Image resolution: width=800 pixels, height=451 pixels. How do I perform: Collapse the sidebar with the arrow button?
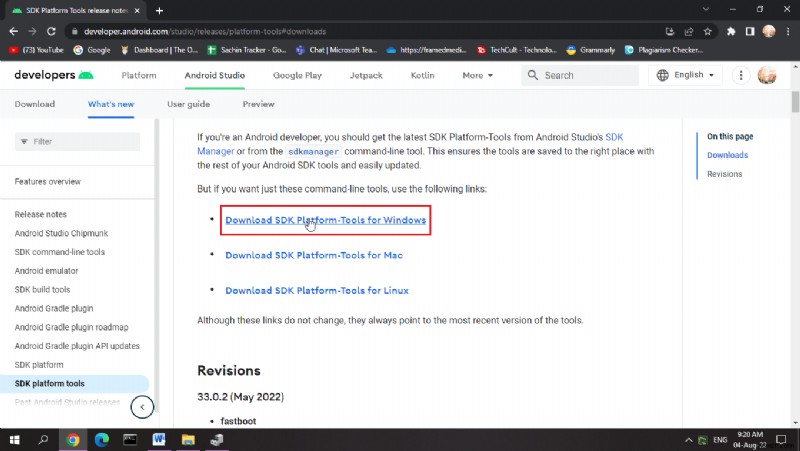pos(143,407)
